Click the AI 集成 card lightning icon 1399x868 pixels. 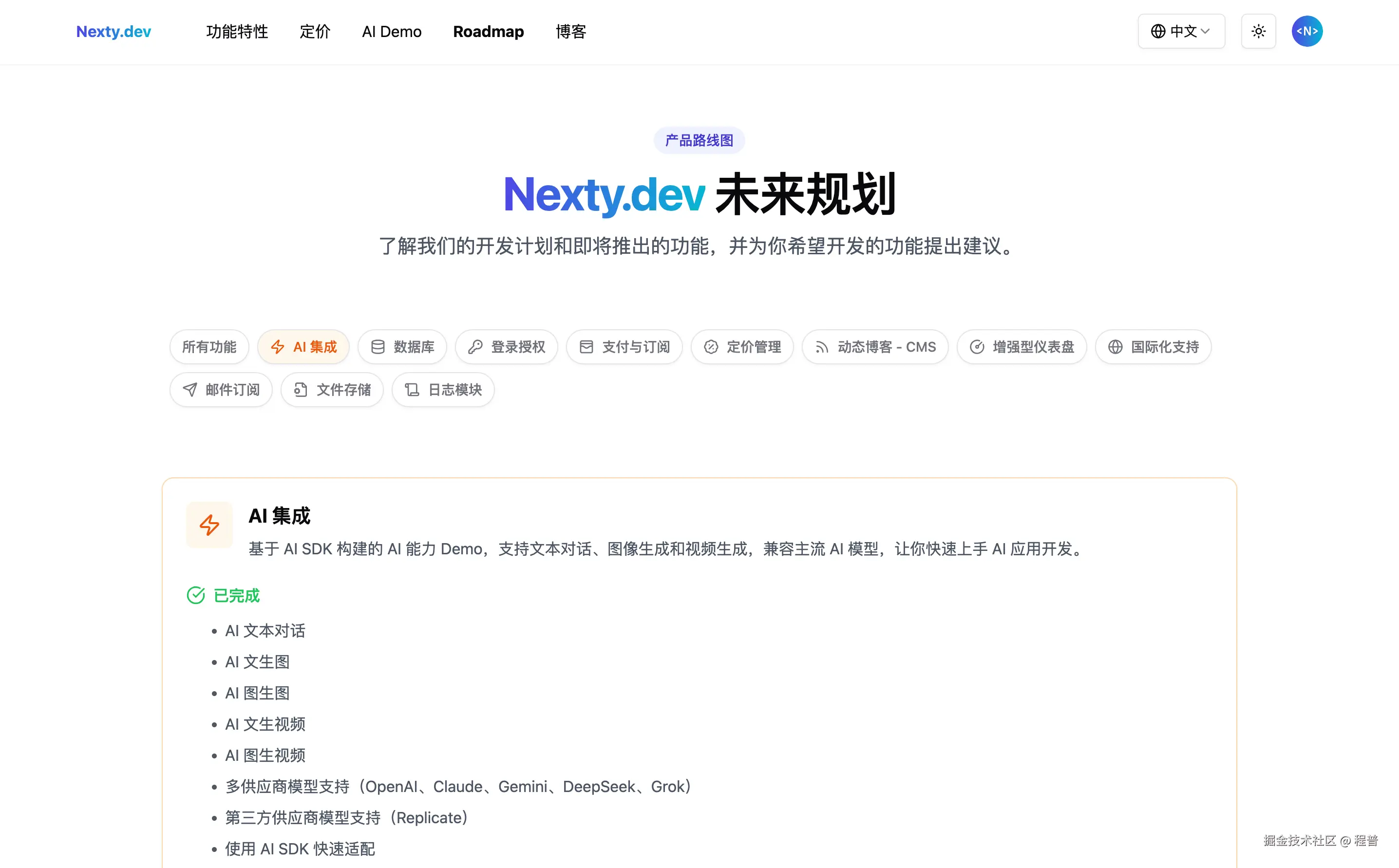point(209,525)
